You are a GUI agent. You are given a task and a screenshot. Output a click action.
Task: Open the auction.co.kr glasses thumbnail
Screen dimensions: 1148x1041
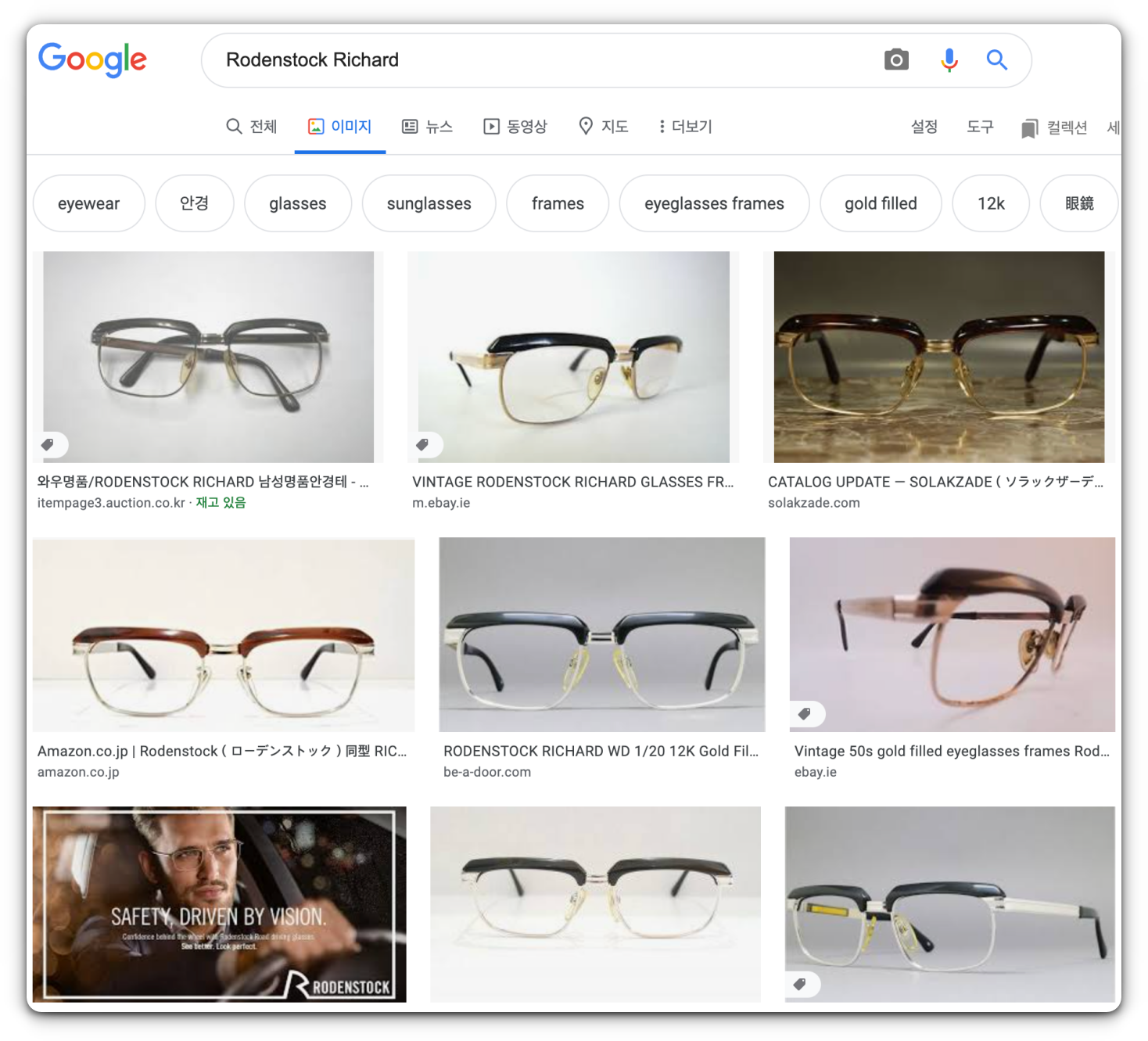[208, 357]
